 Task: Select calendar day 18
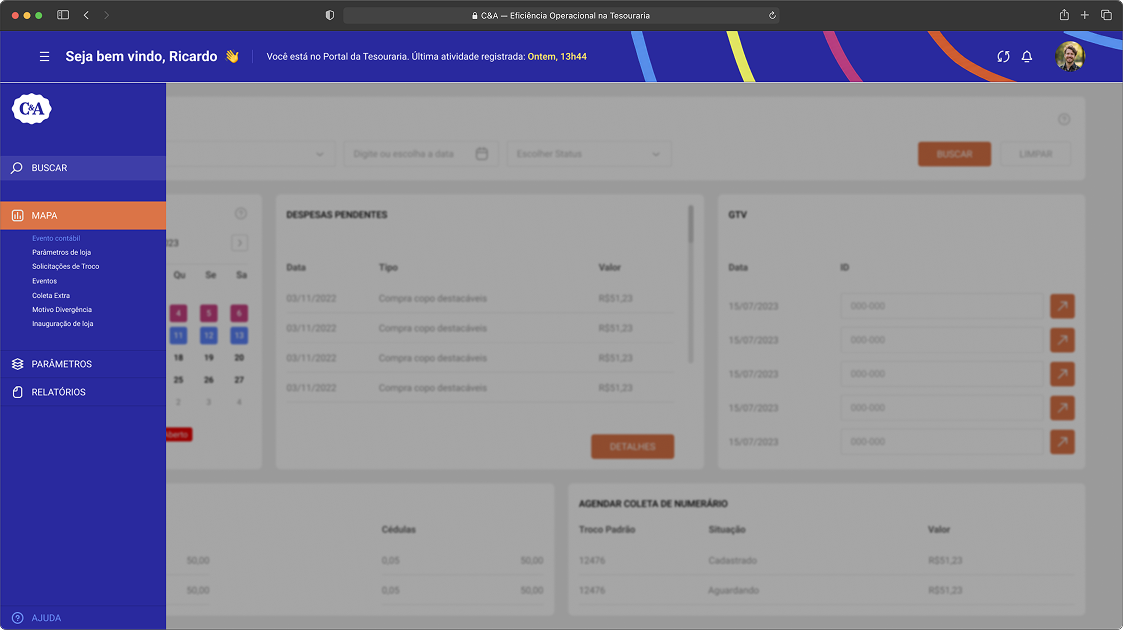(x=178, y=357)
